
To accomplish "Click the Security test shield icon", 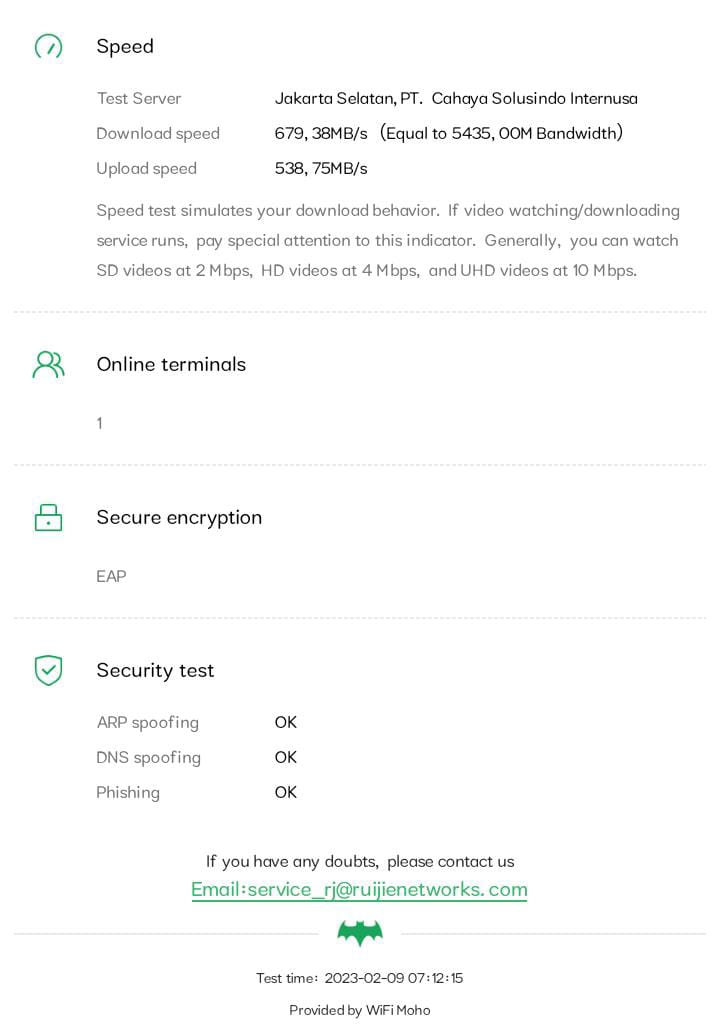I will point(48,670).
